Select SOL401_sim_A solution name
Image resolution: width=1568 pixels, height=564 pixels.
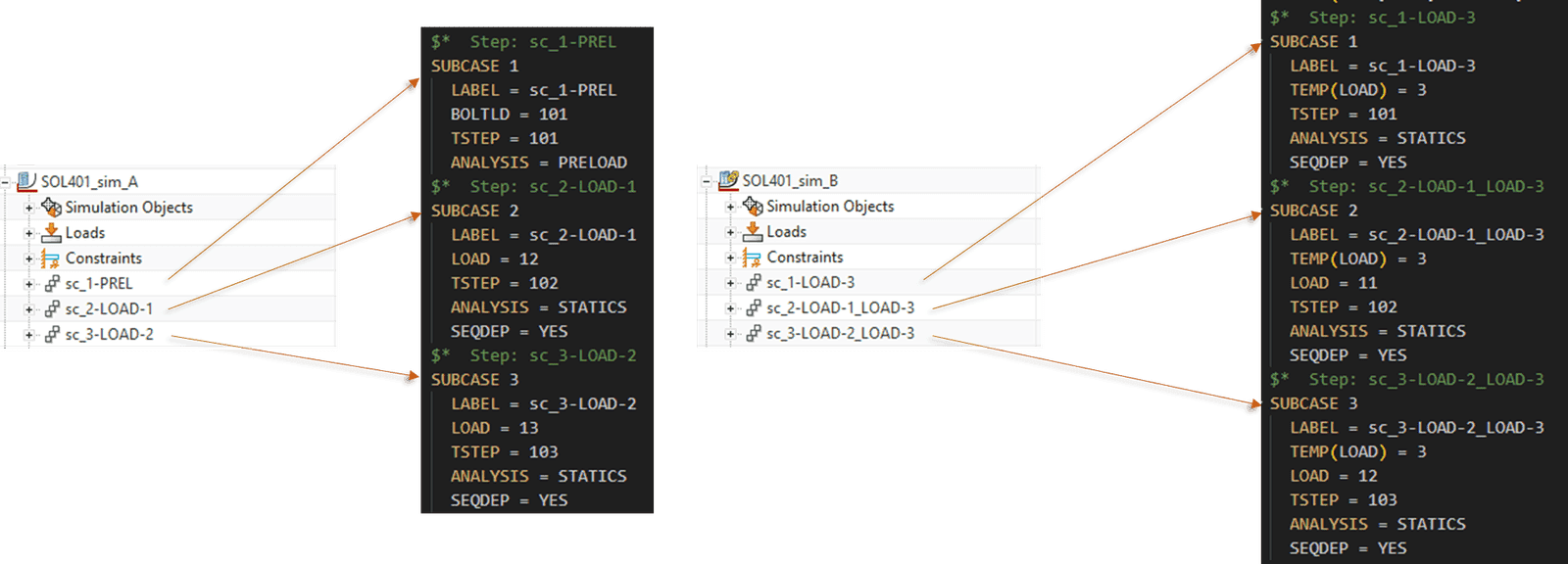click(x=89, y=182)
